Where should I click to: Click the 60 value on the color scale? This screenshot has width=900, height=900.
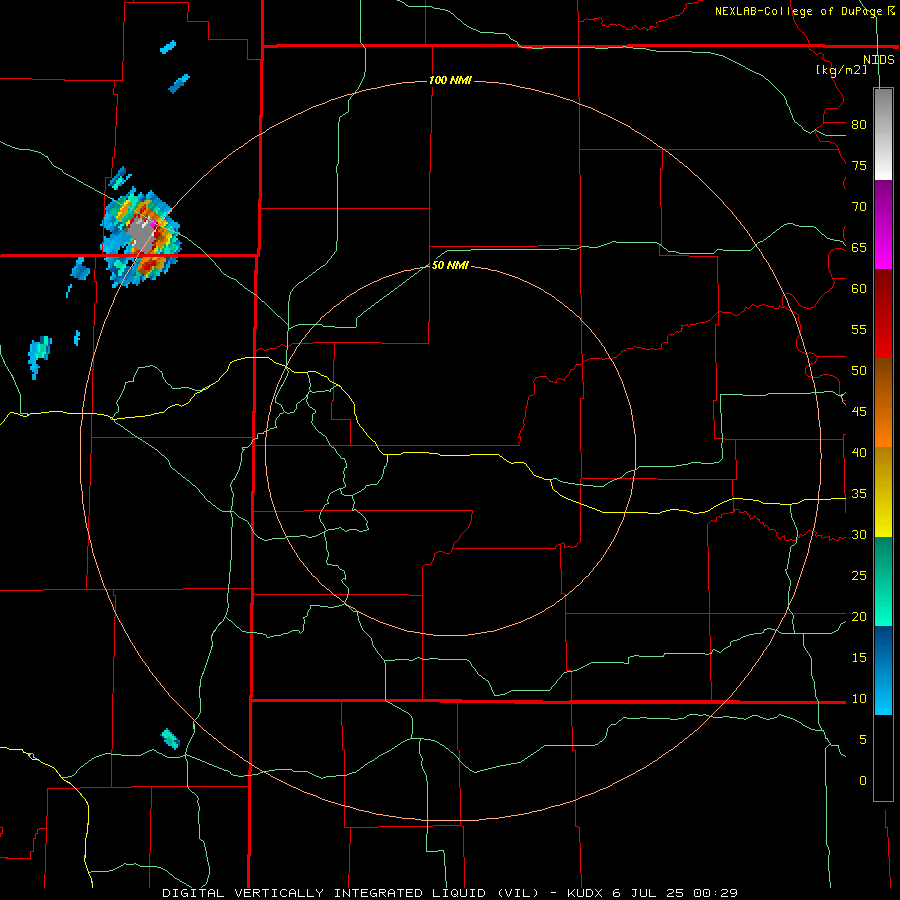click(x=859, y=289)
